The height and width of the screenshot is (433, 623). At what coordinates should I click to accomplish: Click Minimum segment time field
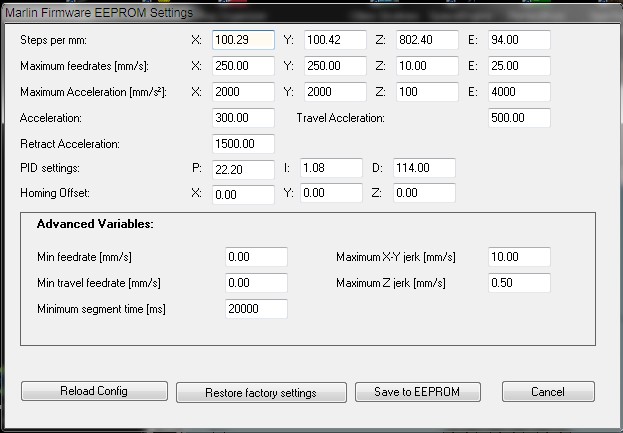pyautogui.click(x=257, y=309)
